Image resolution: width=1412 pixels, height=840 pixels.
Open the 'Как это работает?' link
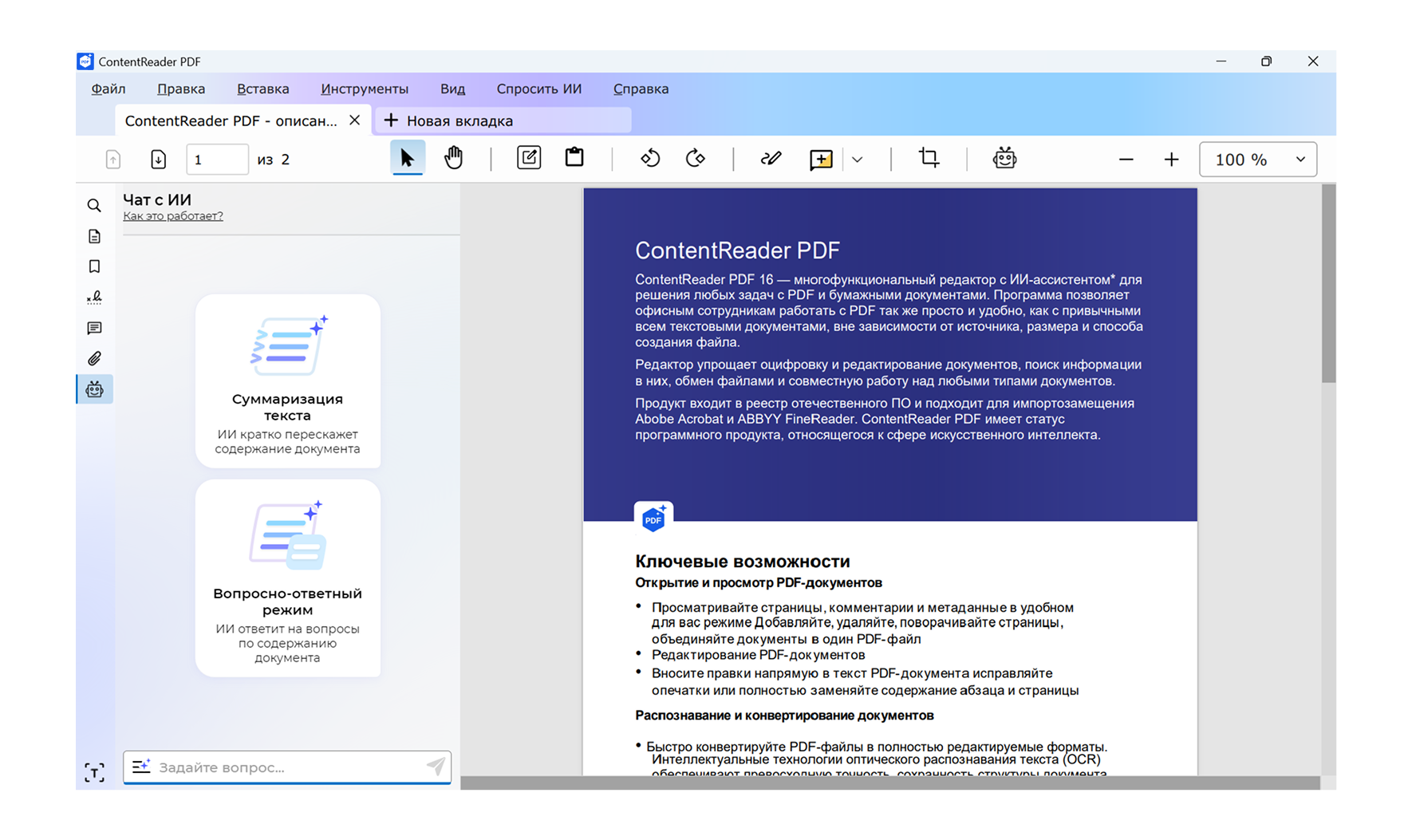172,215
